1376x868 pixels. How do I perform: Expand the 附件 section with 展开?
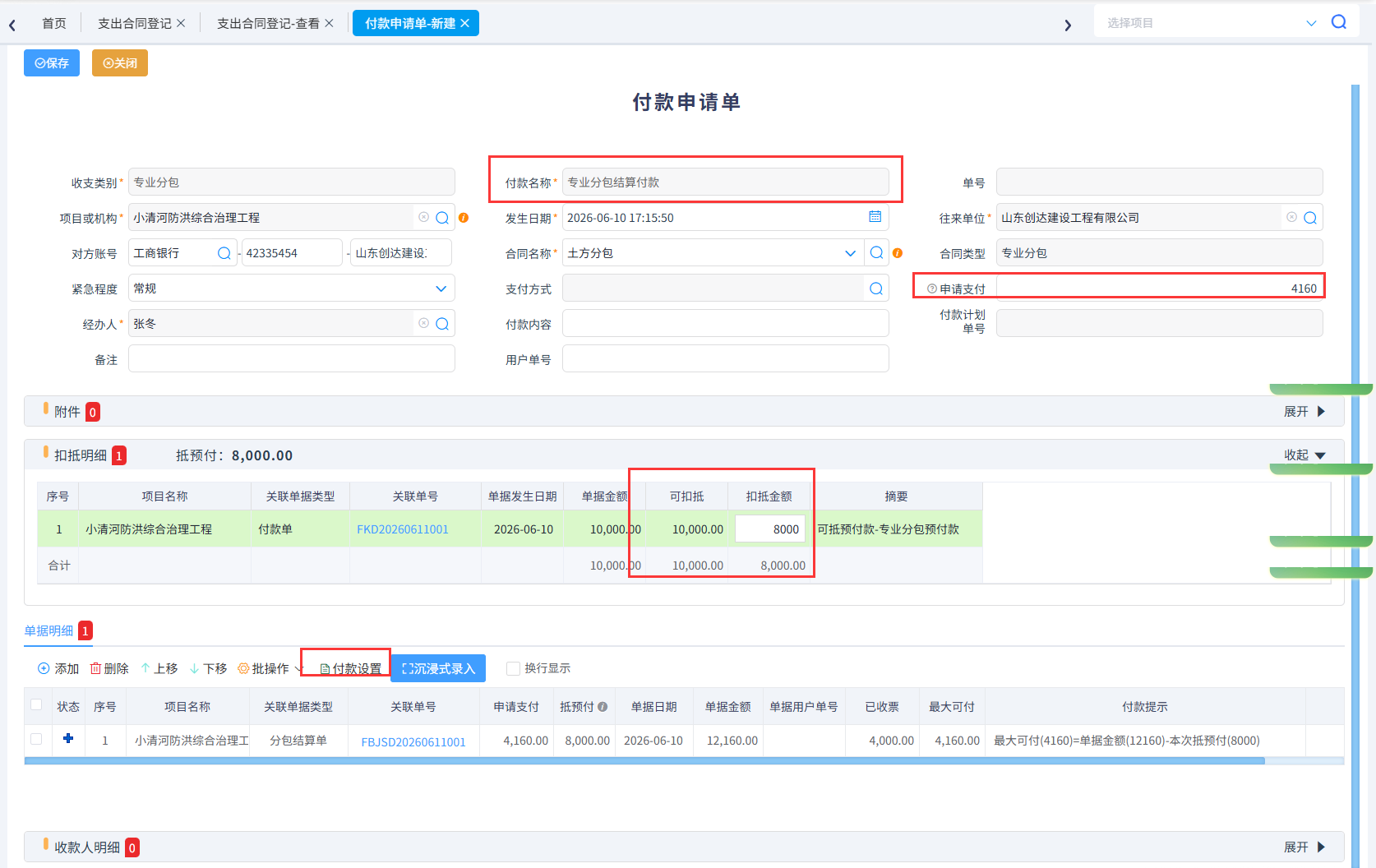[x=1304, y=411]
